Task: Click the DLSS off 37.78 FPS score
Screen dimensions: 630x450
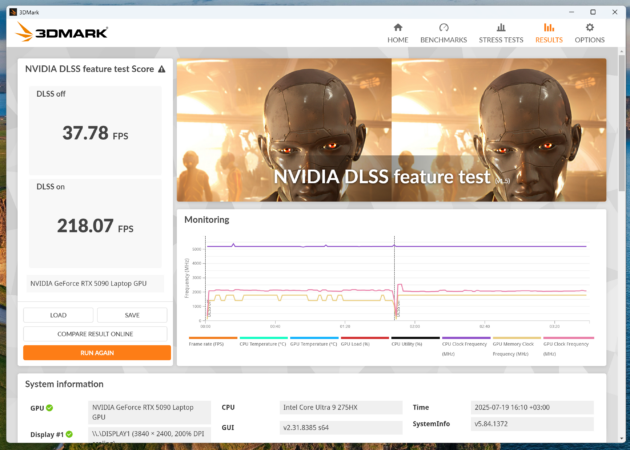Action: (95, 131)
